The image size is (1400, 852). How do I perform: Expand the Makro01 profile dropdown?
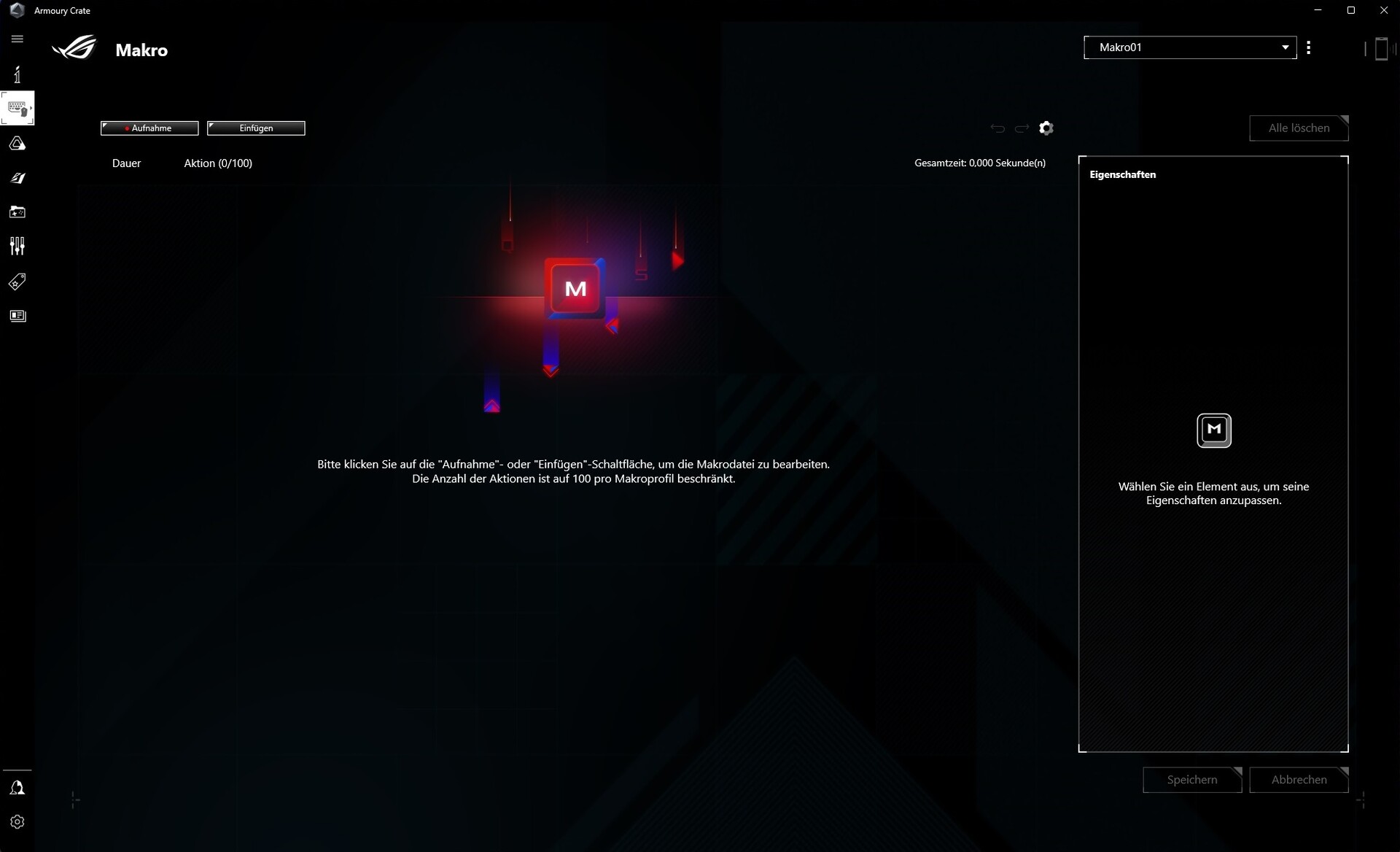[x=1190, y=47]
